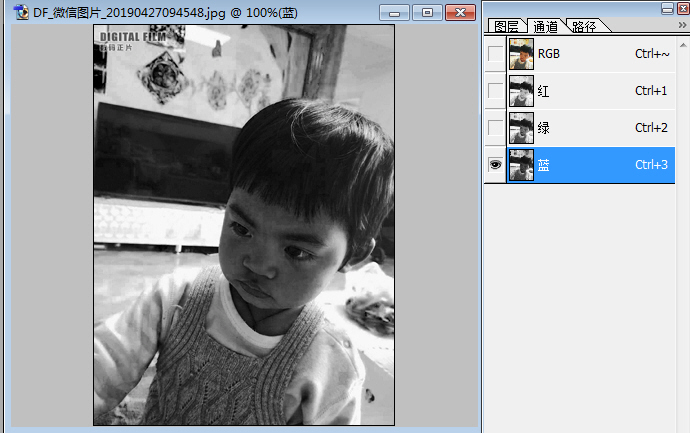690x433 pixels.
Task: Click the Blue (蓝) channel thumbnail
Action: point(520,165)
